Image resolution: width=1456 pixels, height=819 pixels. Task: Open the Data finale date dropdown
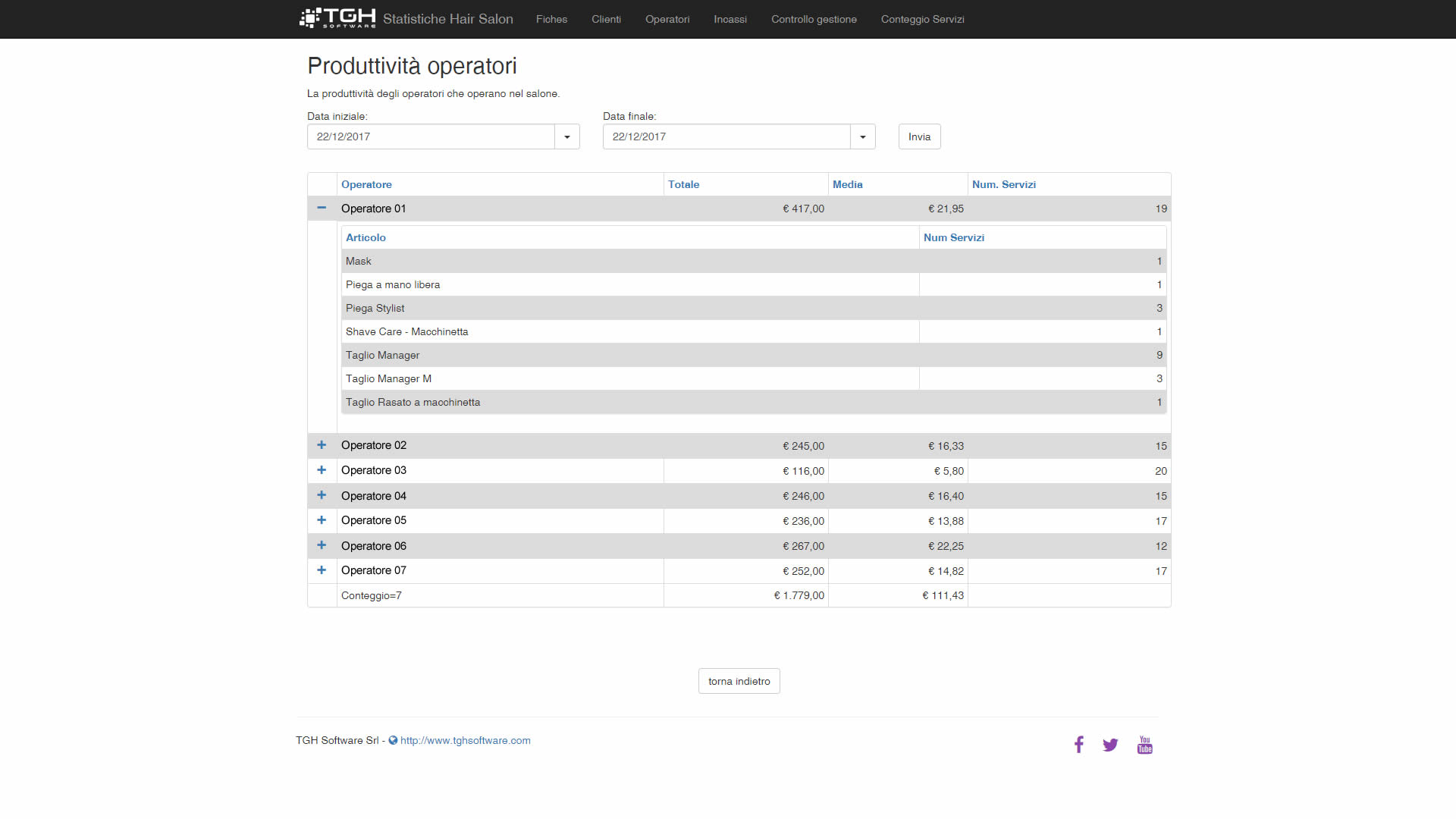863,136
